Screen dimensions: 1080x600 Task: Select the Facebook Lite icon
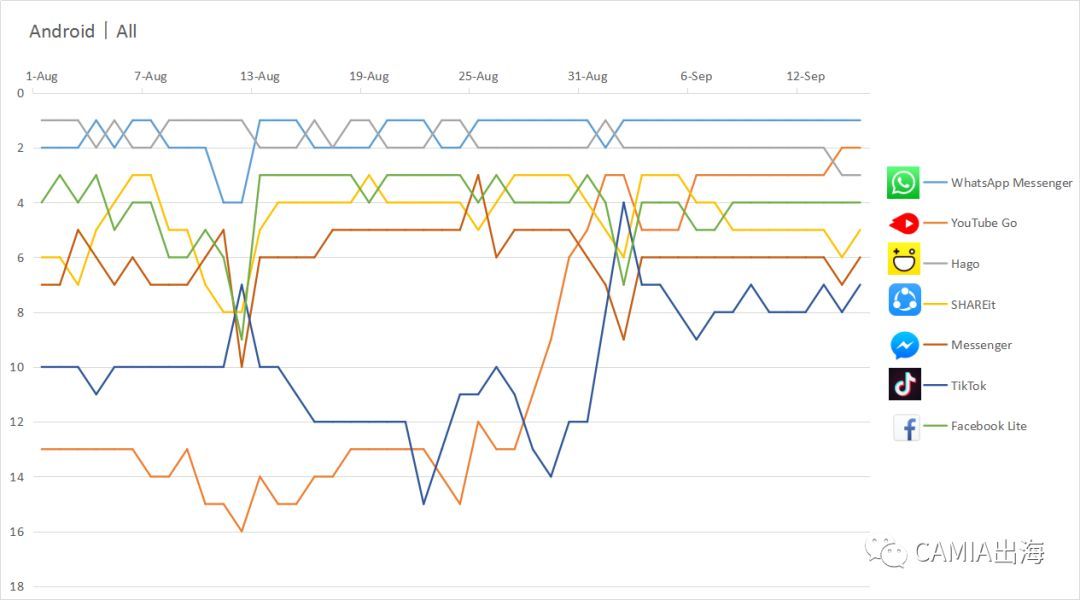907,428
